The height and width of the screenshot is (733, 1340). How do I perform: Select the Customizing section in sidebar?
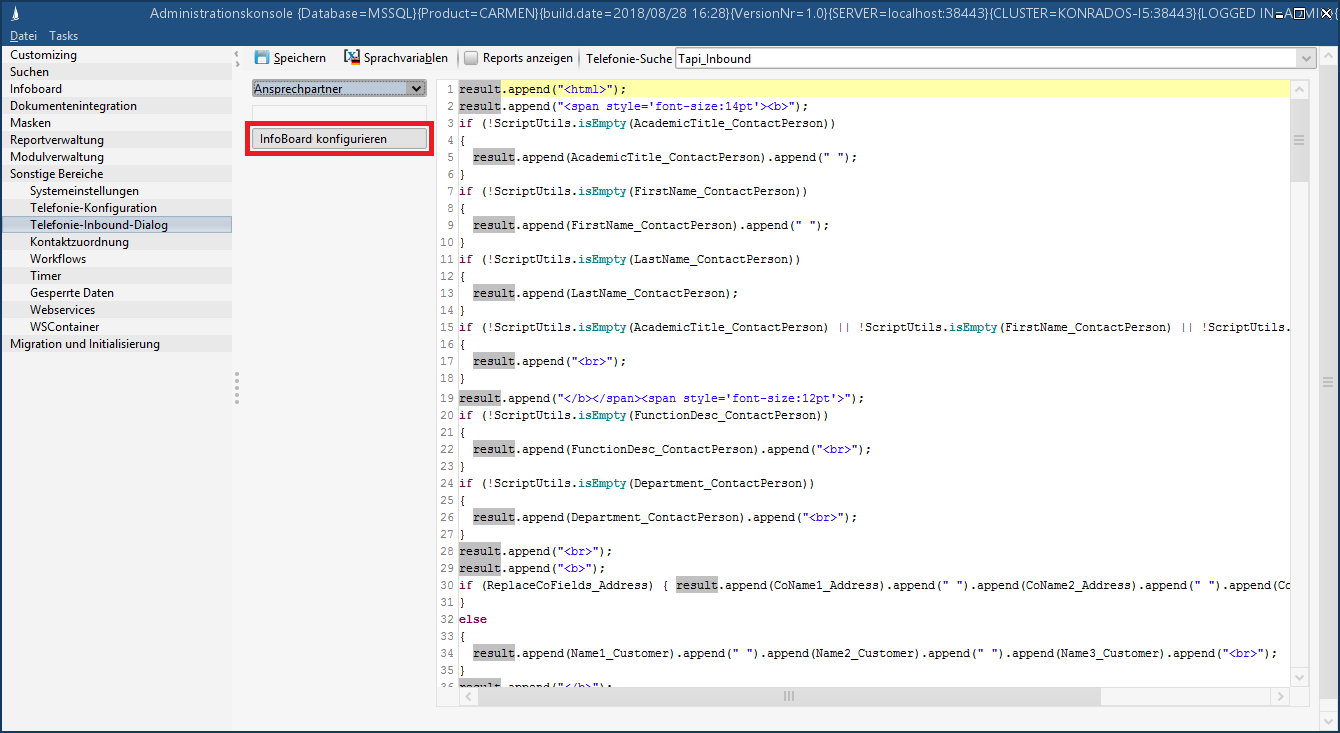pos(43,55)
